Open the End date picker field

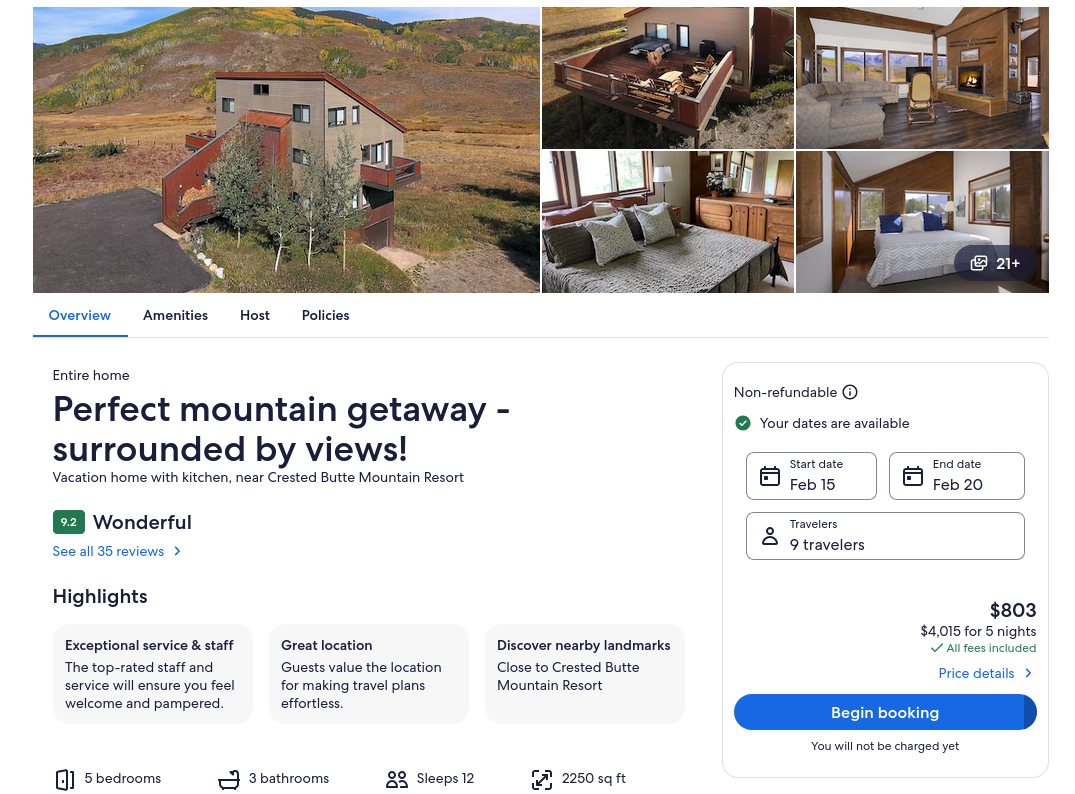tap(956, 476)
